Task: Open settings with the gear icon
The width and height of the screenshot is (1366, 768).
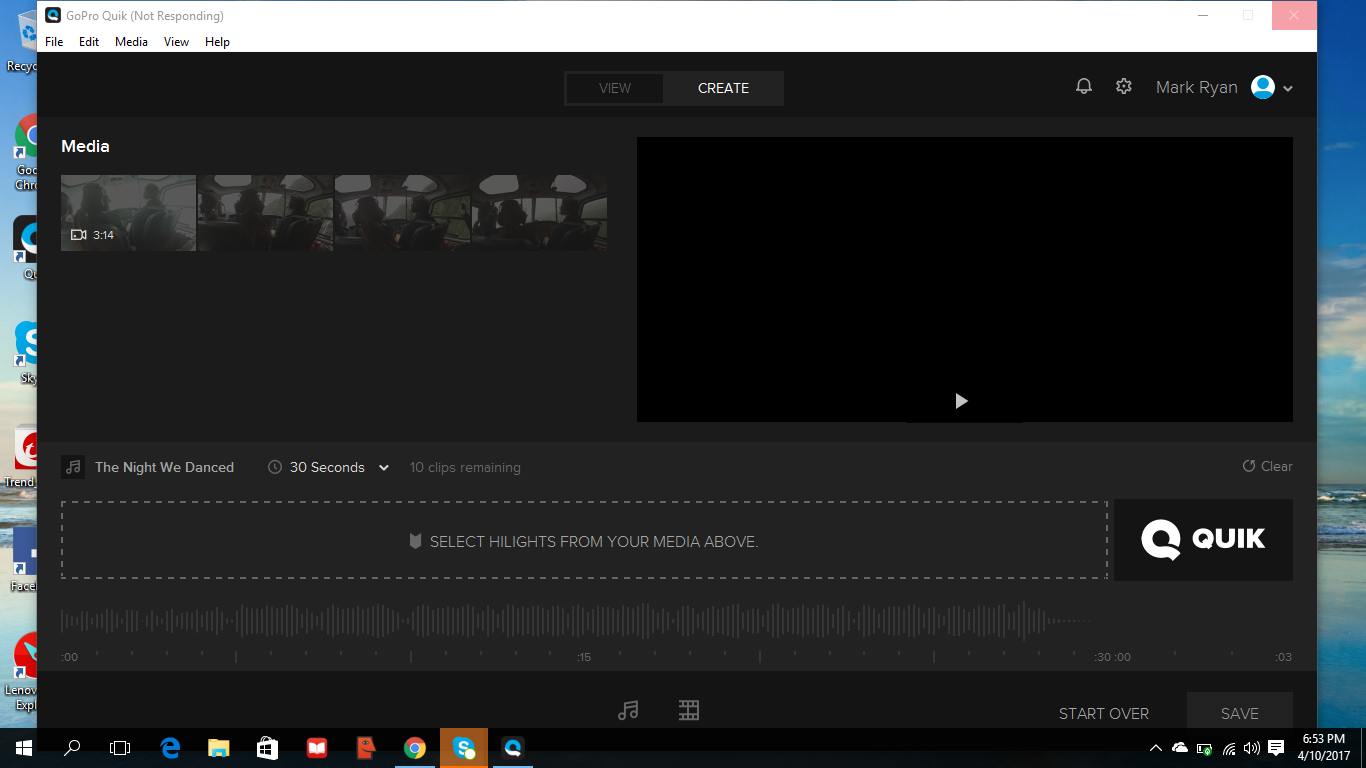Action: click(1123, 86)
